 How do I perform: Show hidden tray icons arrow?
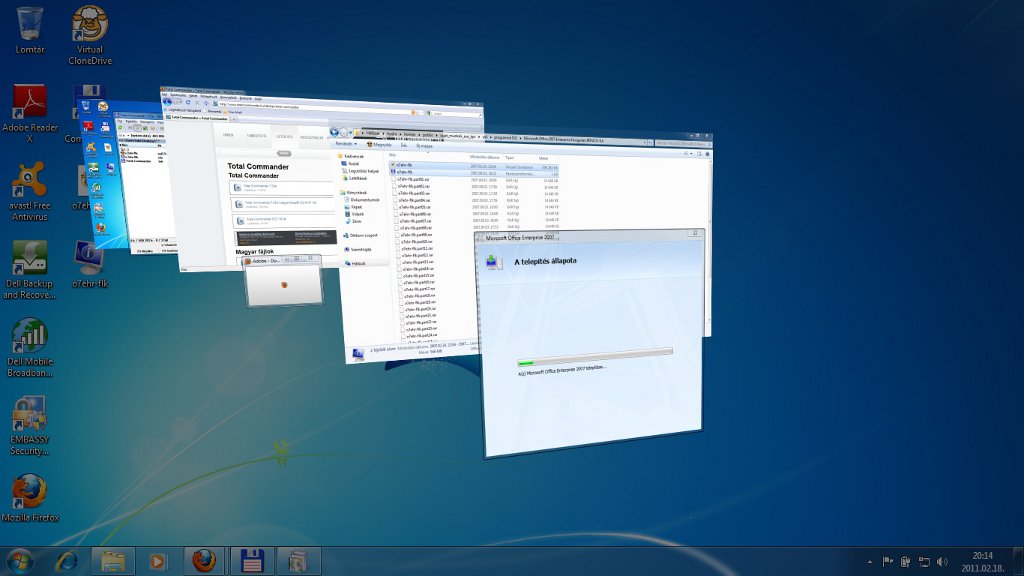coord(869,562)
